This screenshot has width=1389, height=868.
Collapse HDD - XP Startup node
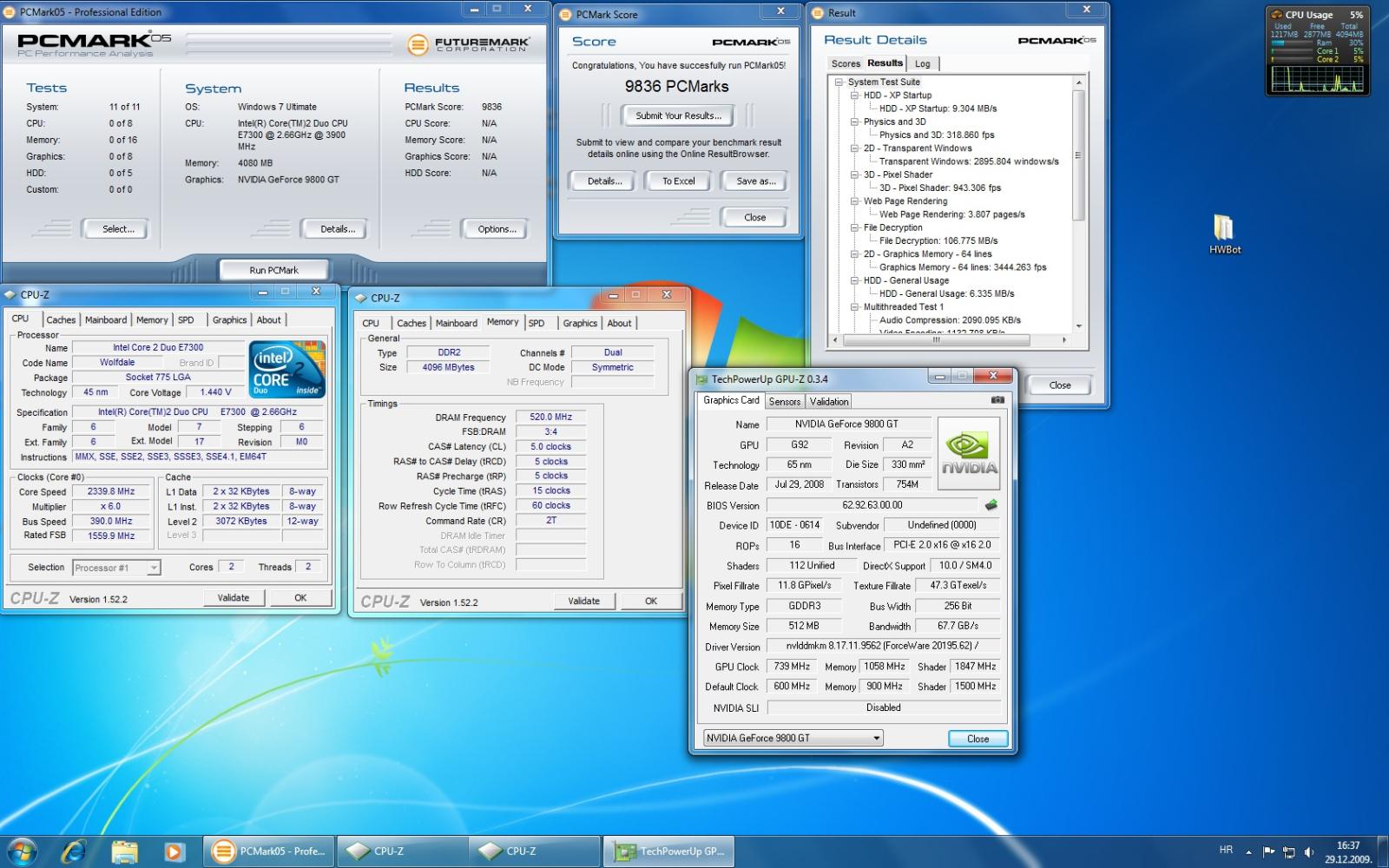pyautogui.click(x=855, y=95)
